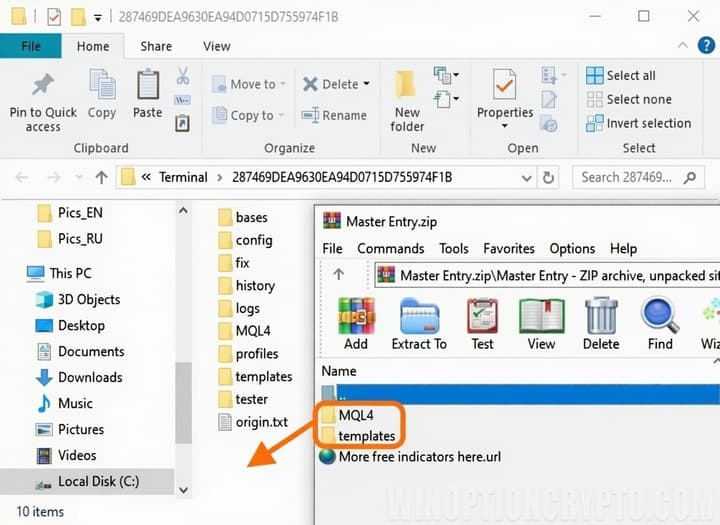Image resolution: width=720 pixels, height=525 pixels.
Task: Select origin.txt file
Action: (x=253, y=422)
